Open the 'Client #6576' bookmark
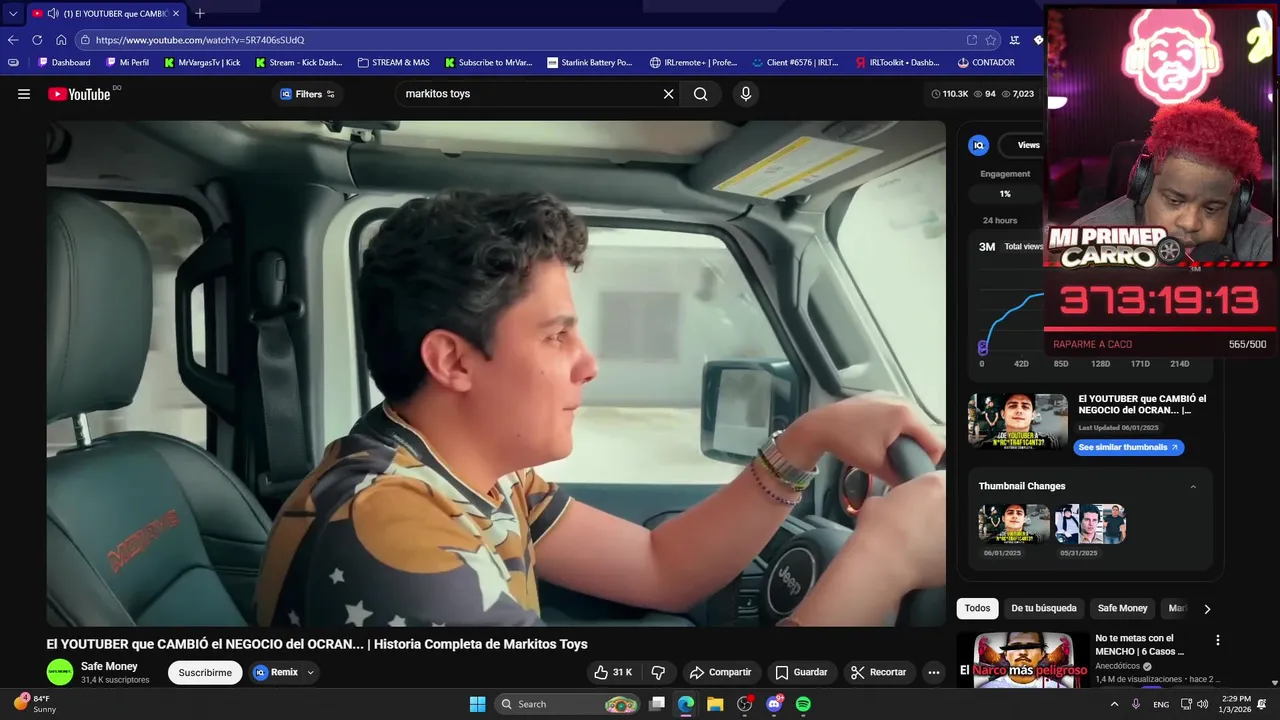 tap(795, 62)
